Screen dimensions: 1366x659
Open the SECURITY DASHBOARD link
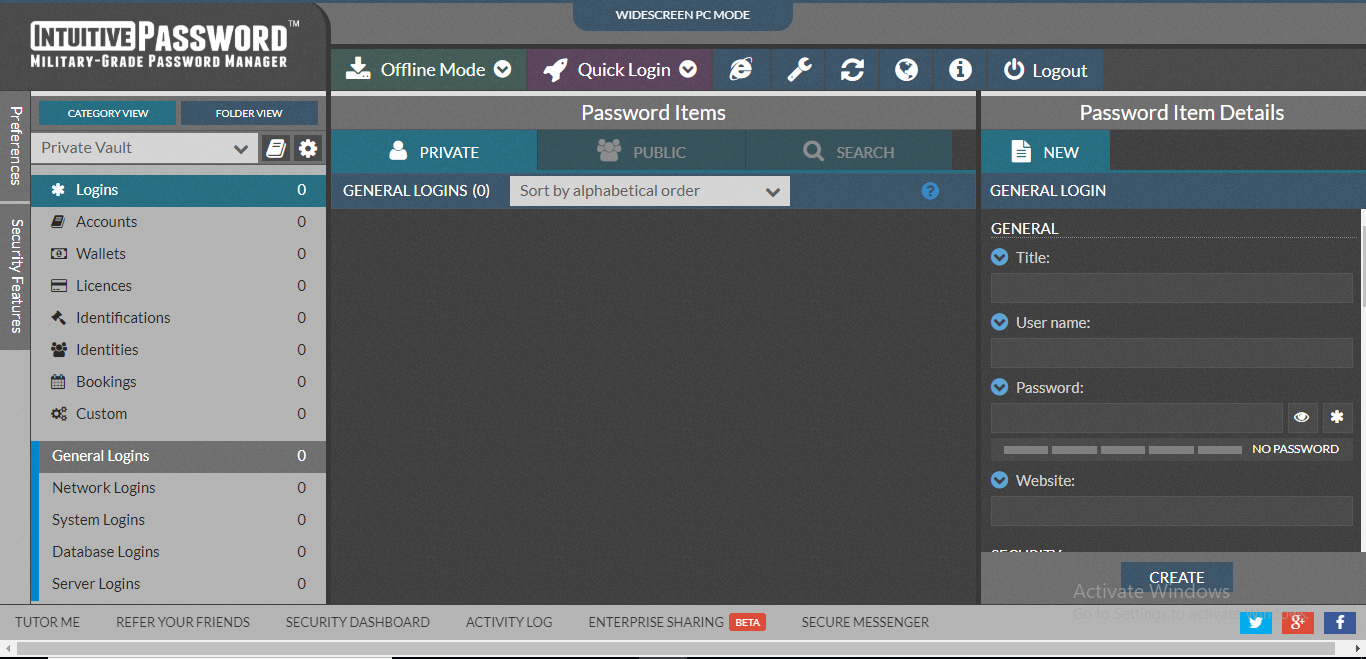(358, 622)
